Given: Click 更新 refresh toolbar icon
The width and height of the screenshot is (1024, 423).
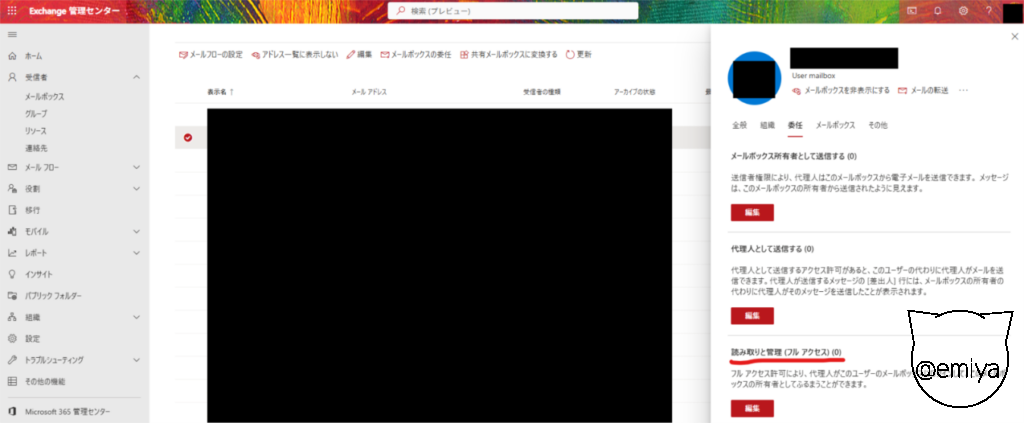Looking at the screenshot, I should (x=578, y=54).
